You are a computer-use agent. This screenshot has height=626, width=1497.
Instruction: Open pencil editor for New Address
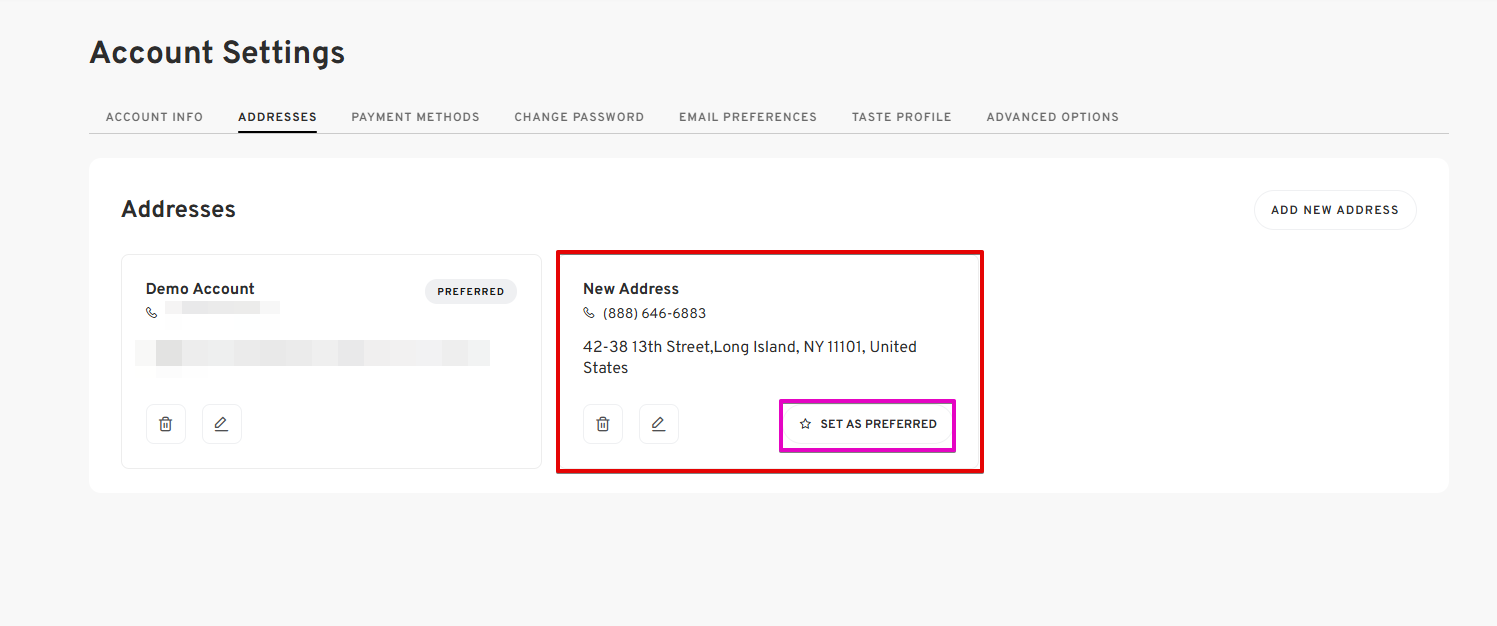[659, 424]
